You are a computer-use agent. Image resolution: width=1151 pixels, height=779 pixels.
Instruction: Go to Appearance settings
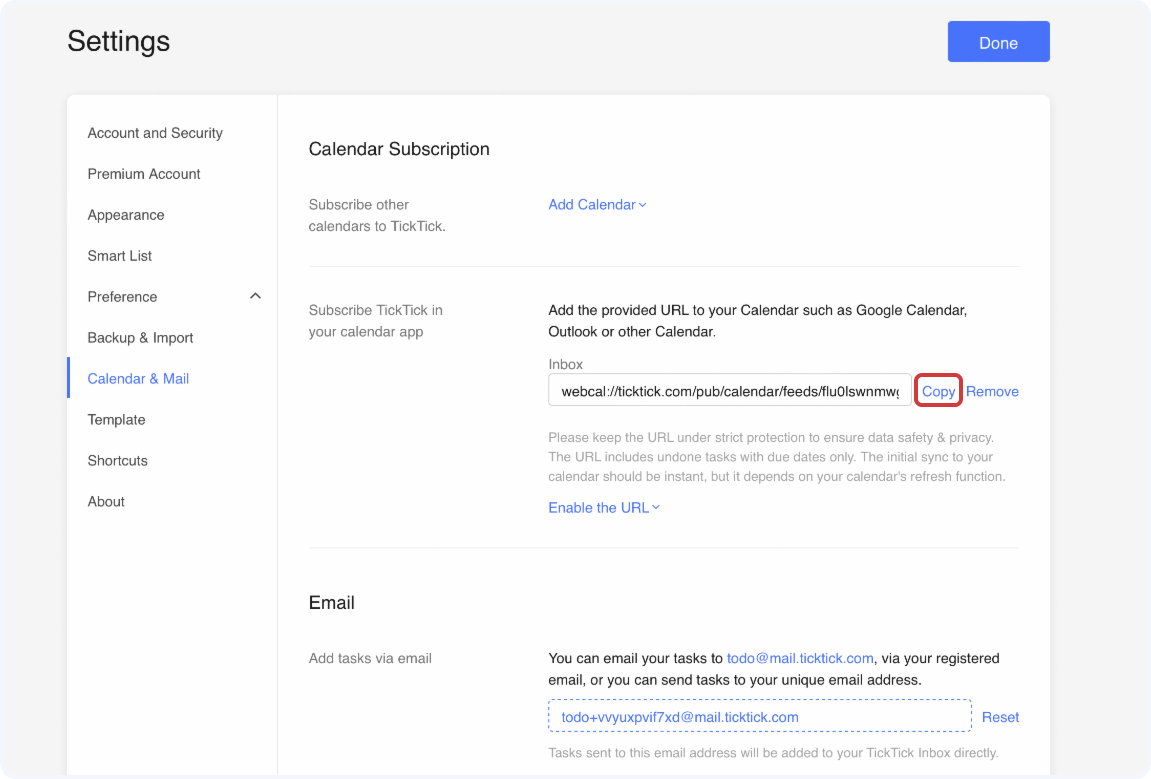click(x=126, y=215)
